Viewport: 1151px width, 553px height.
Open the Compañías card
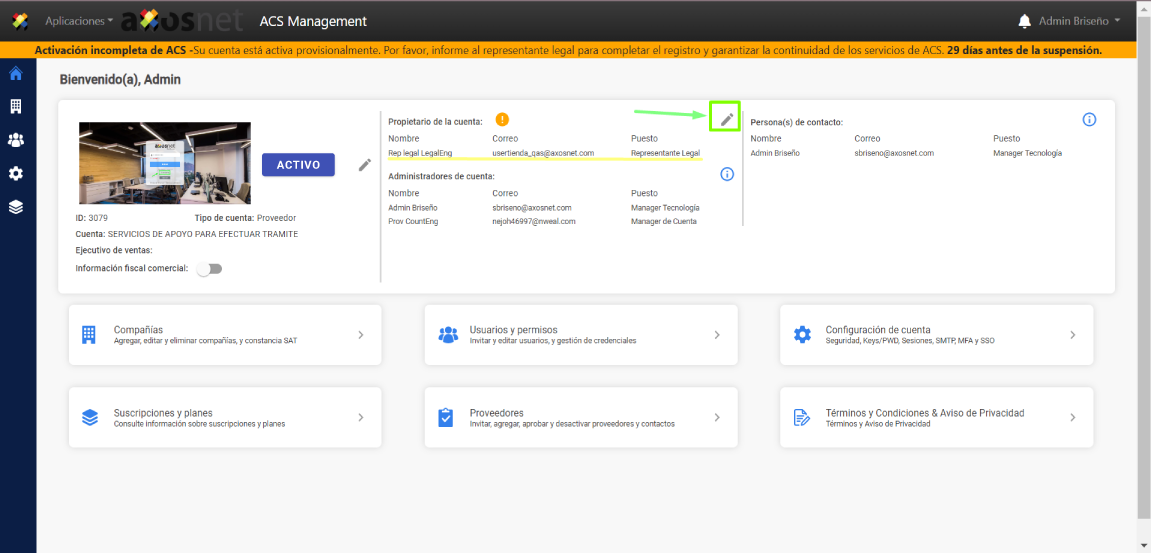click(225, 335)
